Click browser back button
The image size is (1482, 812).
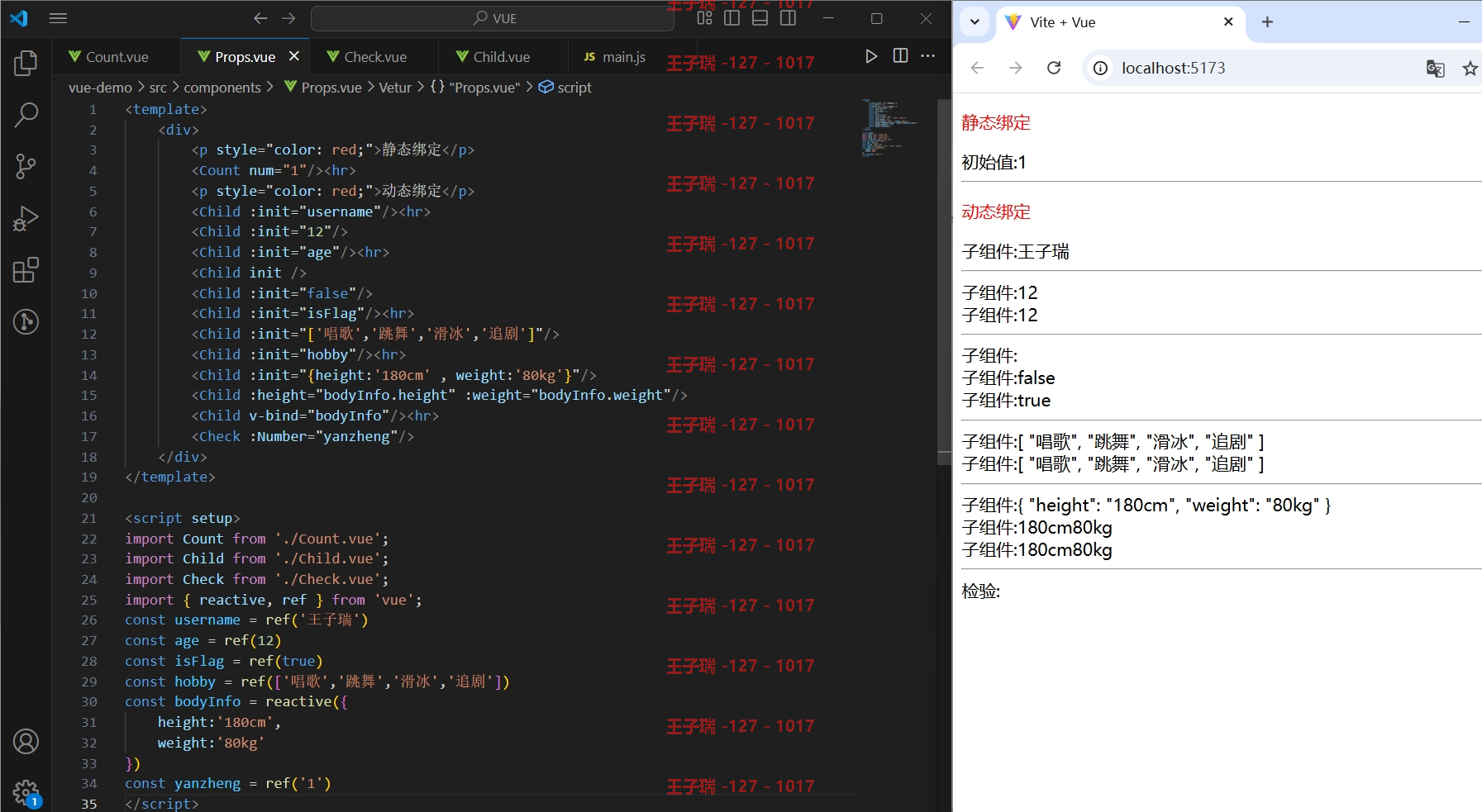point(977,68)
